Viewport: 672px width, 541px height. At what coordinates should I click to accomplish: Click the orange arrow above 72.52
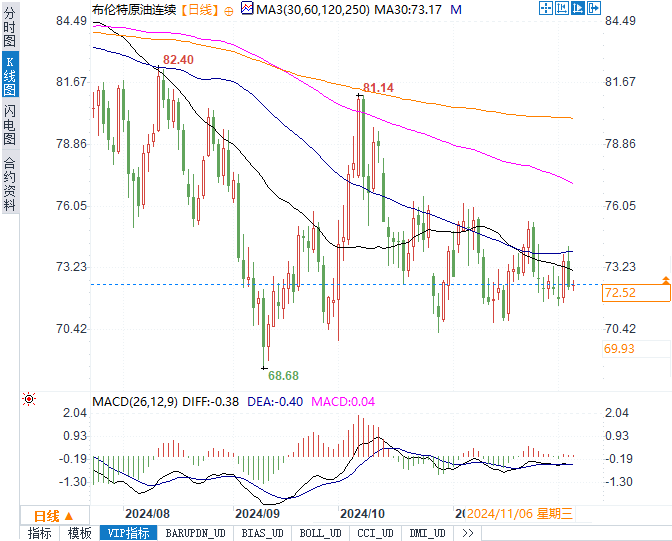666,281
